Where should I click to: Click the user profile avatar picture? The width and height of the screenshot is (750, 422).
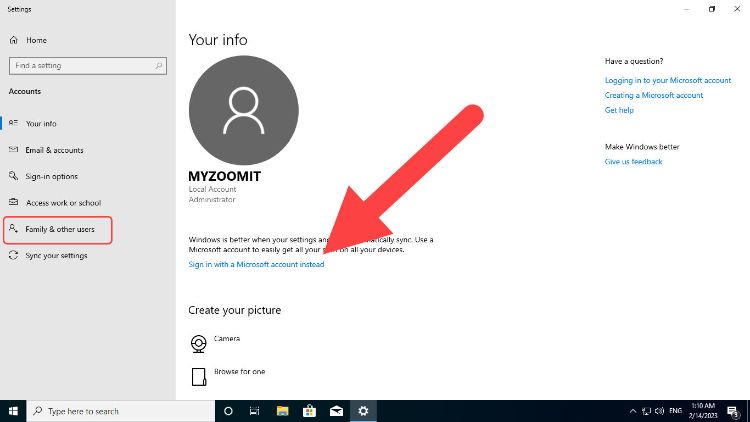point(243,110)
